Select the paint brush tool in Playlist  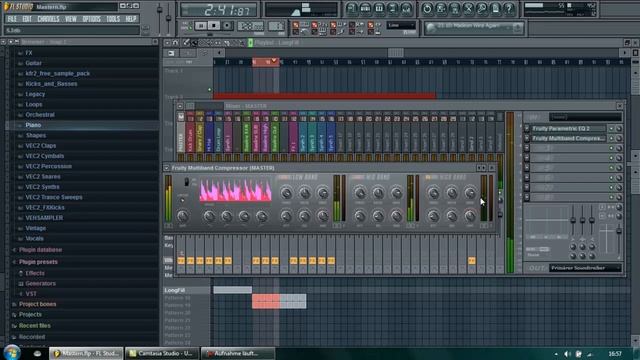click(195, 42)
